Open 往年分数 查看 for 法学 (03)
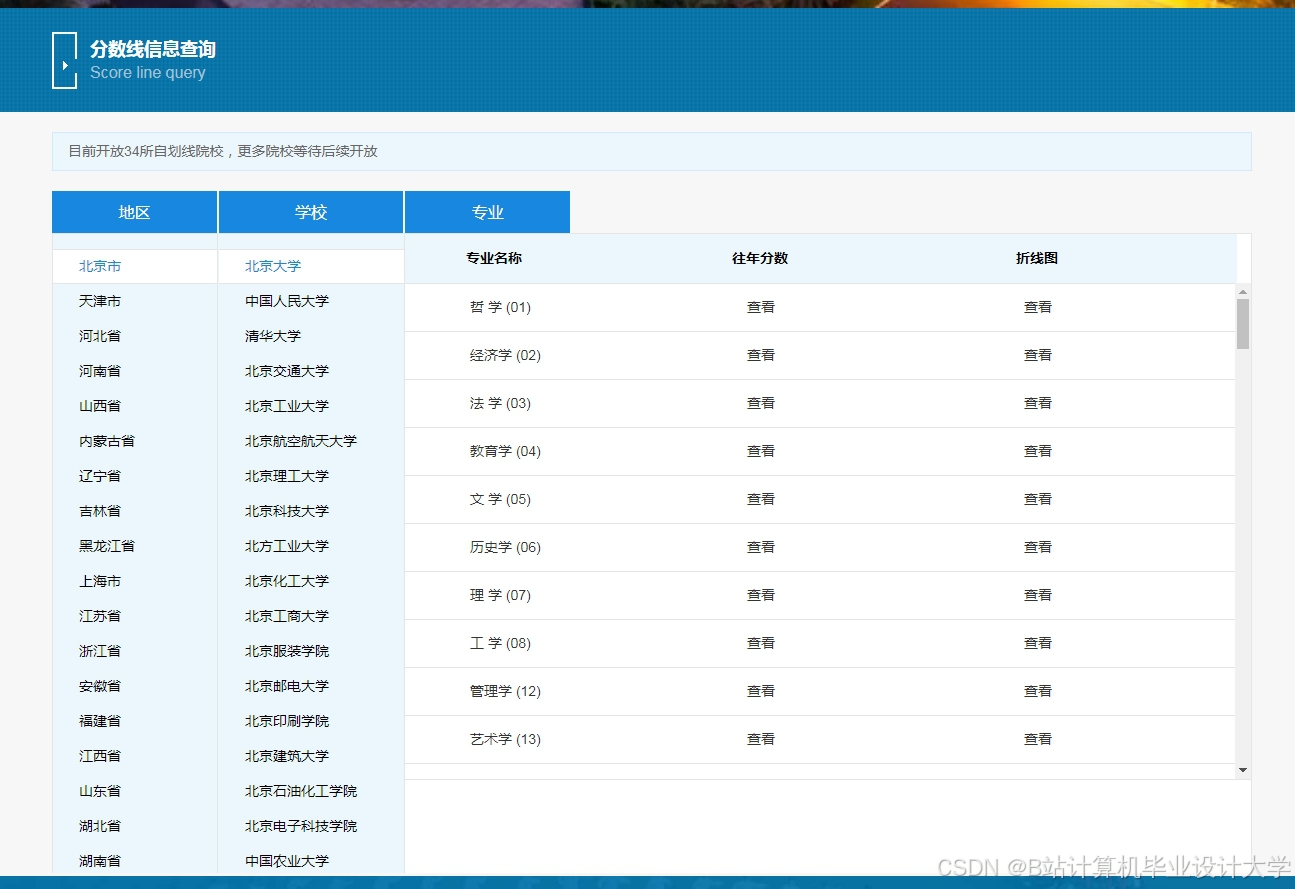This screenshot has width=1295, height=889. click(x=760, y=403)
